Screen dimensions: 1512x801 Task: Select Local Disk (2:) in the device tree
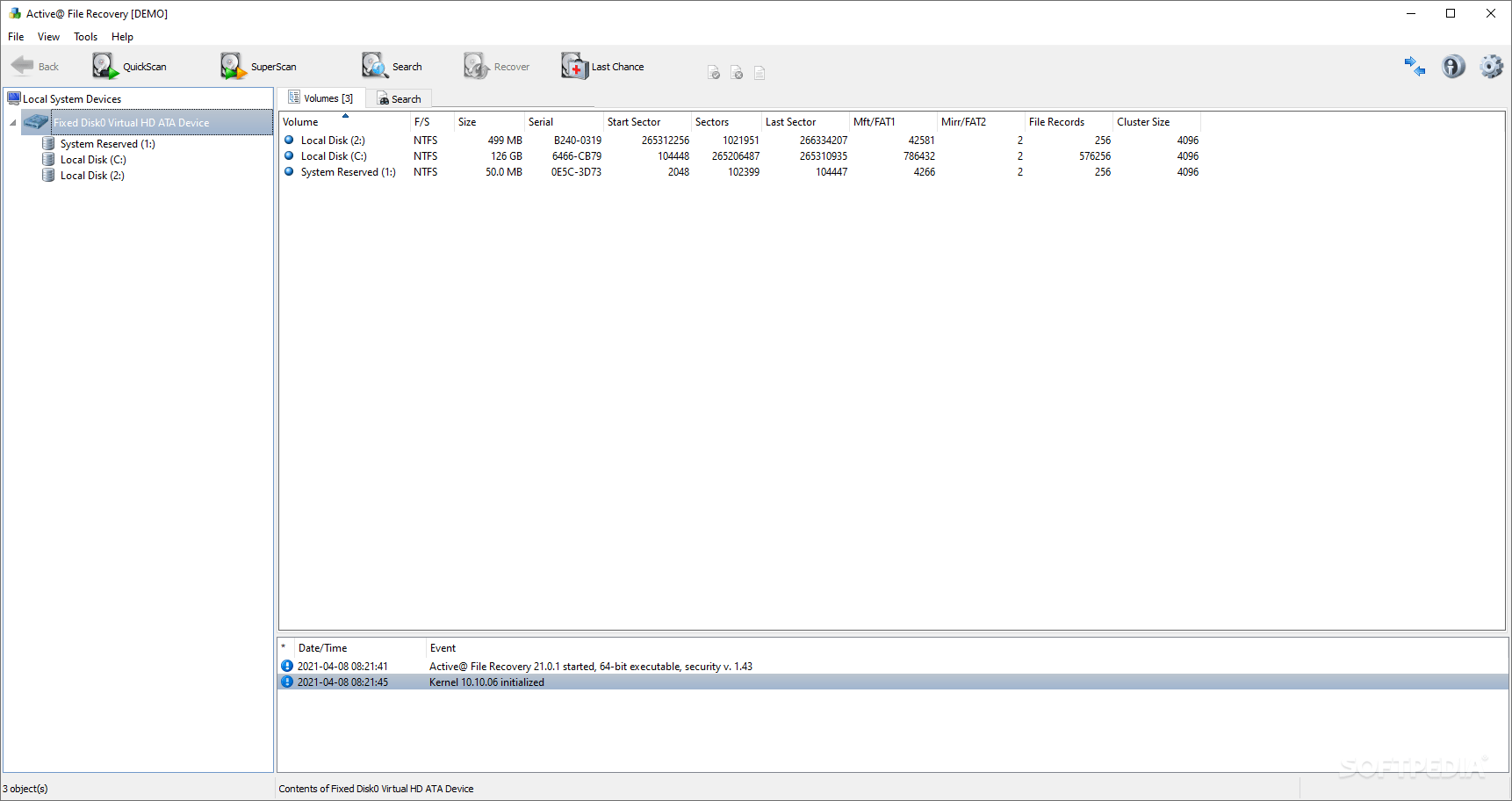[x=92, y=176]
